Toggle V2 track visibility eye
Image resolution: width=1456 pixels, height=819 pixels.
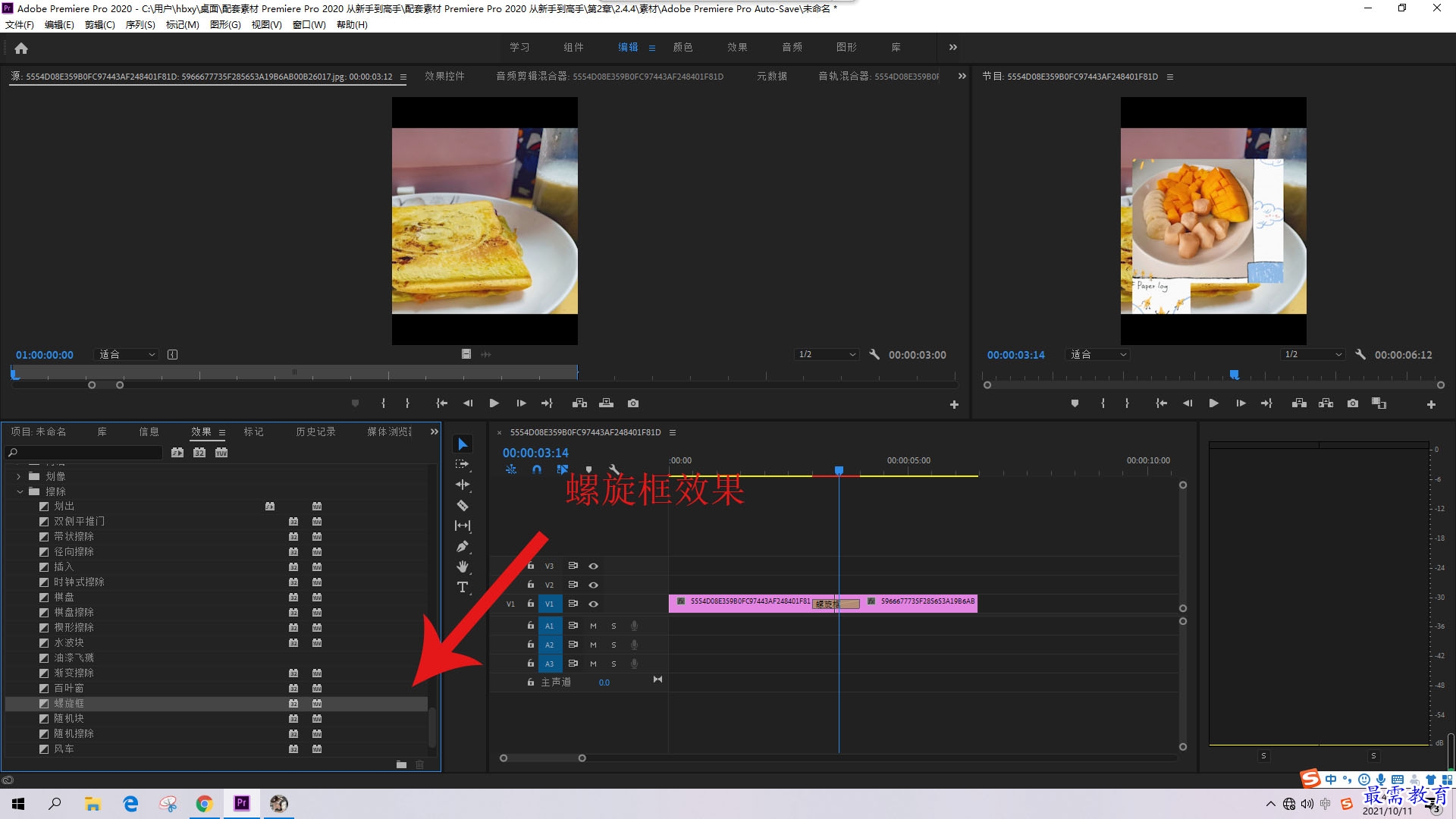coord(594,585)
